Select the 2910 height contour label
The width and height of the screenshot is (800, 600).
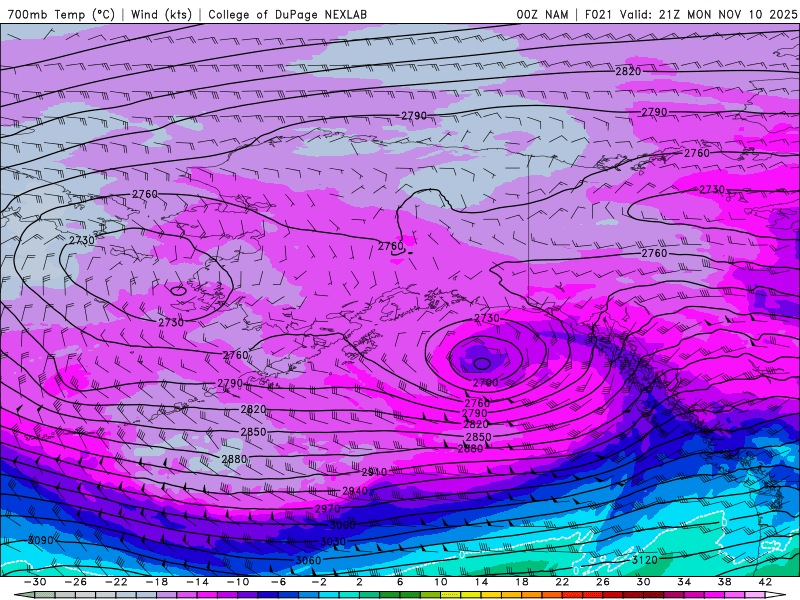point(374,472)
